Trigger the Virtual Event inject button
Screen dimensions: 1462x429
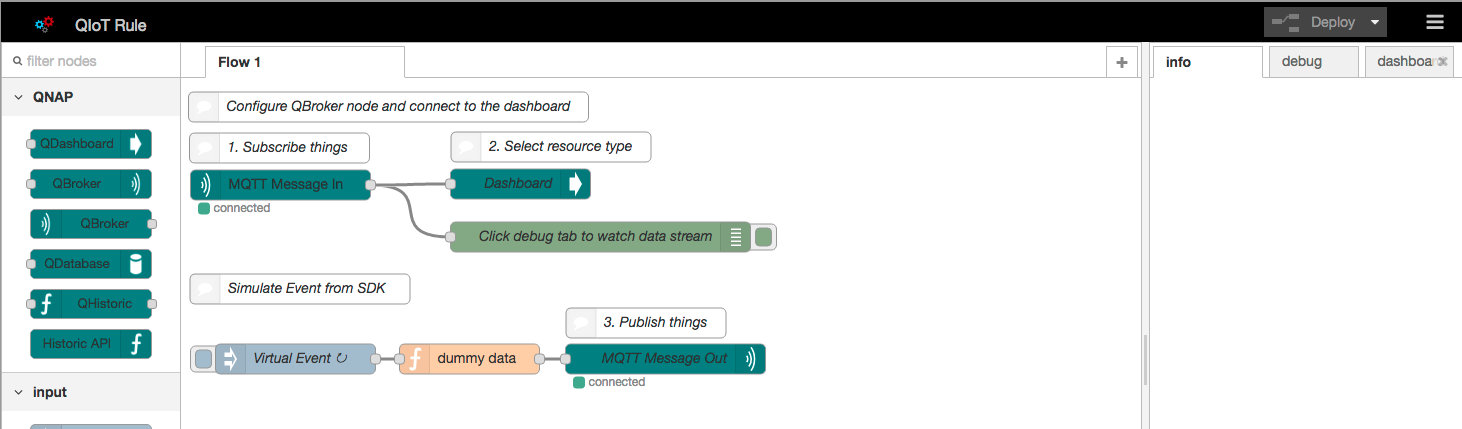[203, 359]
